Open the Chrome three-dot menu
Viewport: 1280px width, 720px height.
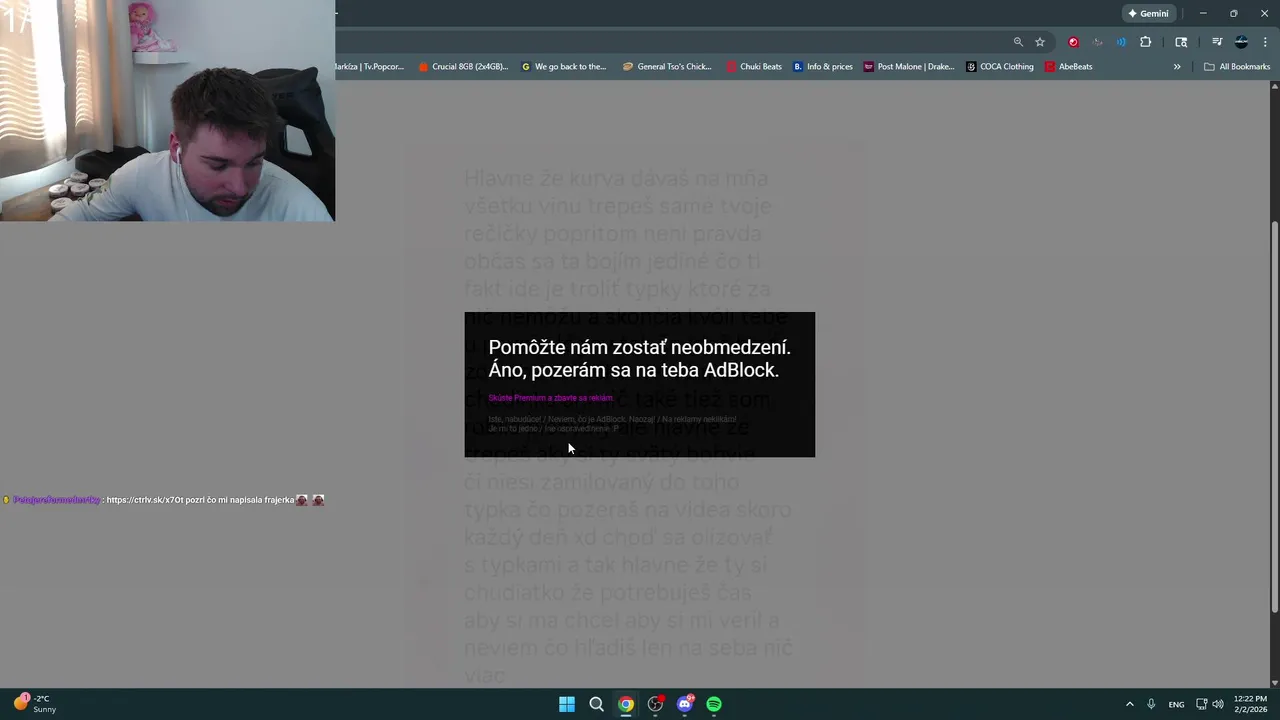1266,42
